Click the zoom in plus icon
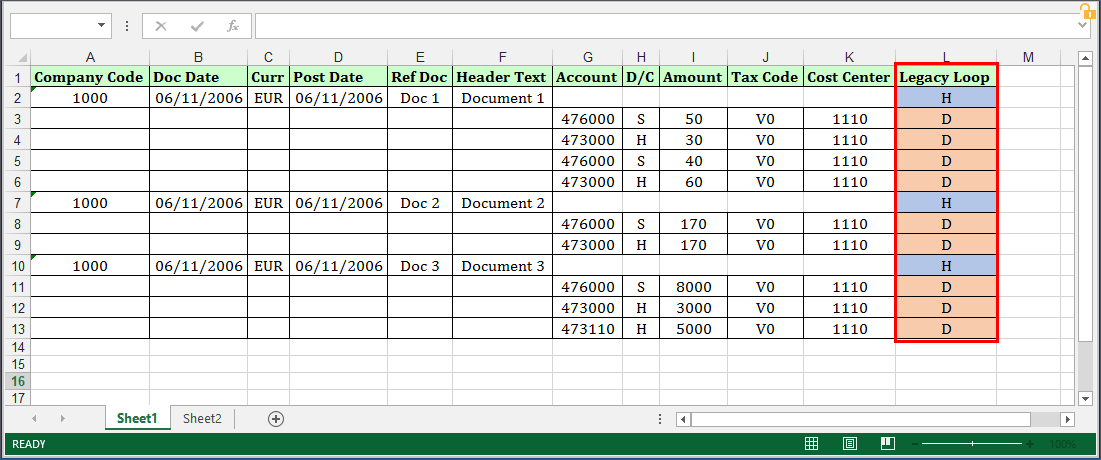Image resolution: width=1101 pixels, height=460 pixels. [1029, 444]
